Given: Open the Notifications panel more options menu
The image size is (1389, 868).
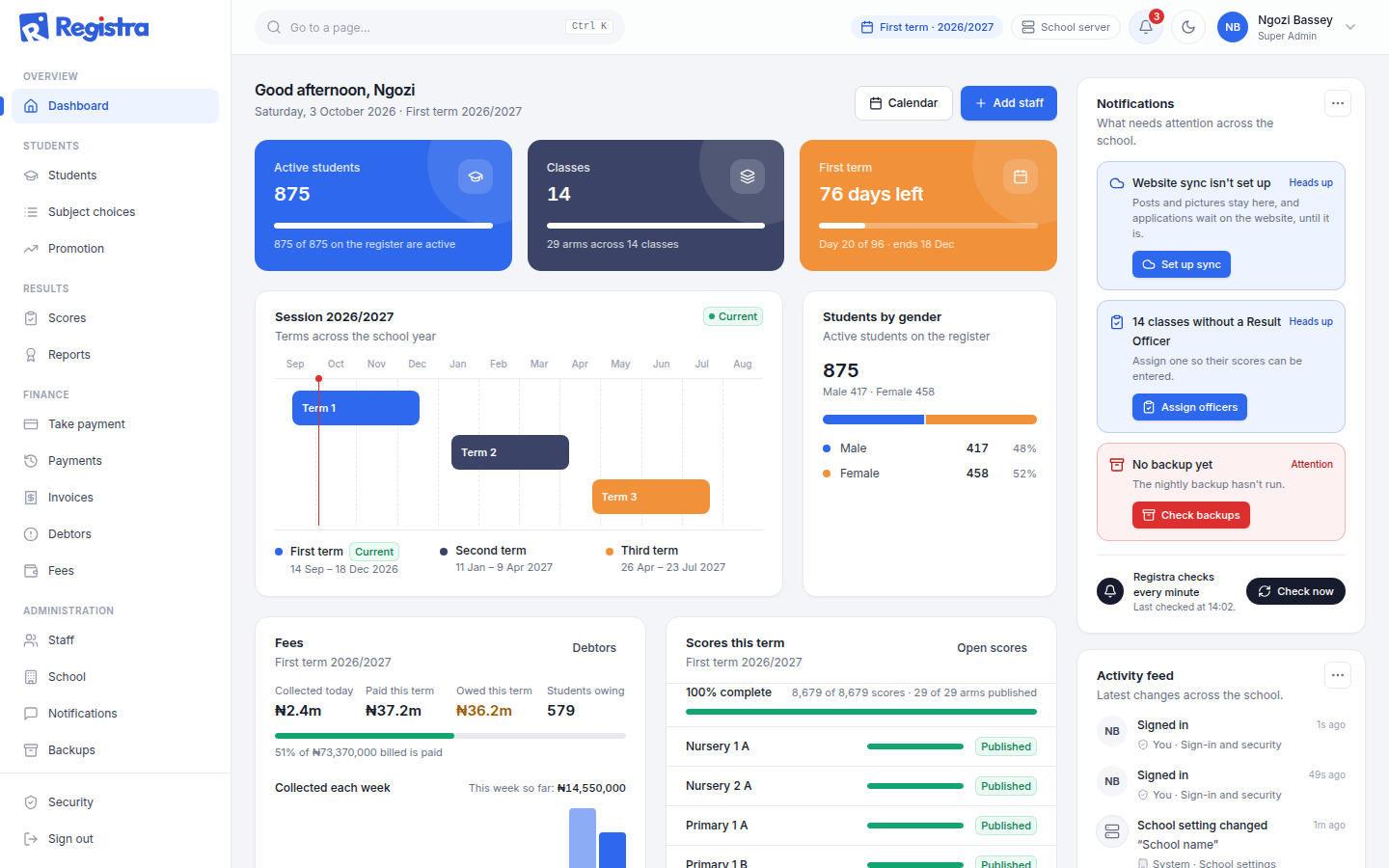Looking at the screenshot, I should (x=1337, y=103).
